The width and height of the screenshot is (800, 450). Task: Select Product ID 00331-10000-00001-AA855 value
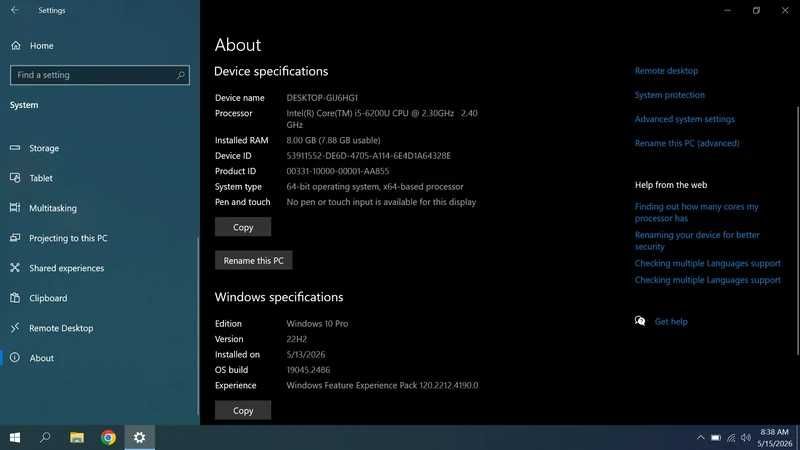tap(337, 171)
